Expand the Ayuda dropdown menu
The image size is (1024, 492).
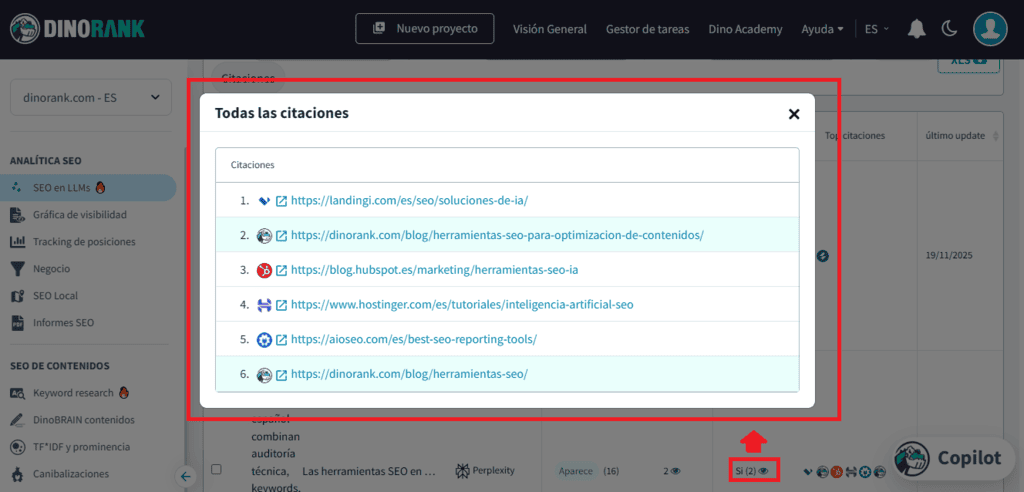pos(822,29)
